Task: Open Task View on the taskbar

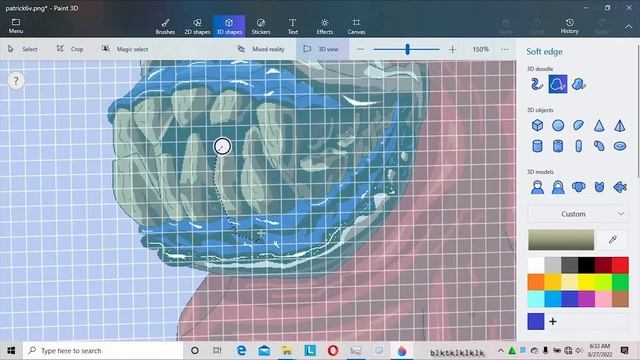Action: [217, 350]
